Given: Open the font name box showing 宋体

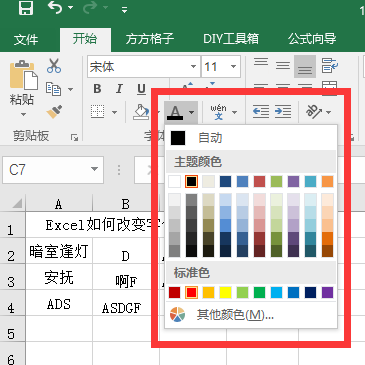Looking at the screenshot, I should point(144,67).
